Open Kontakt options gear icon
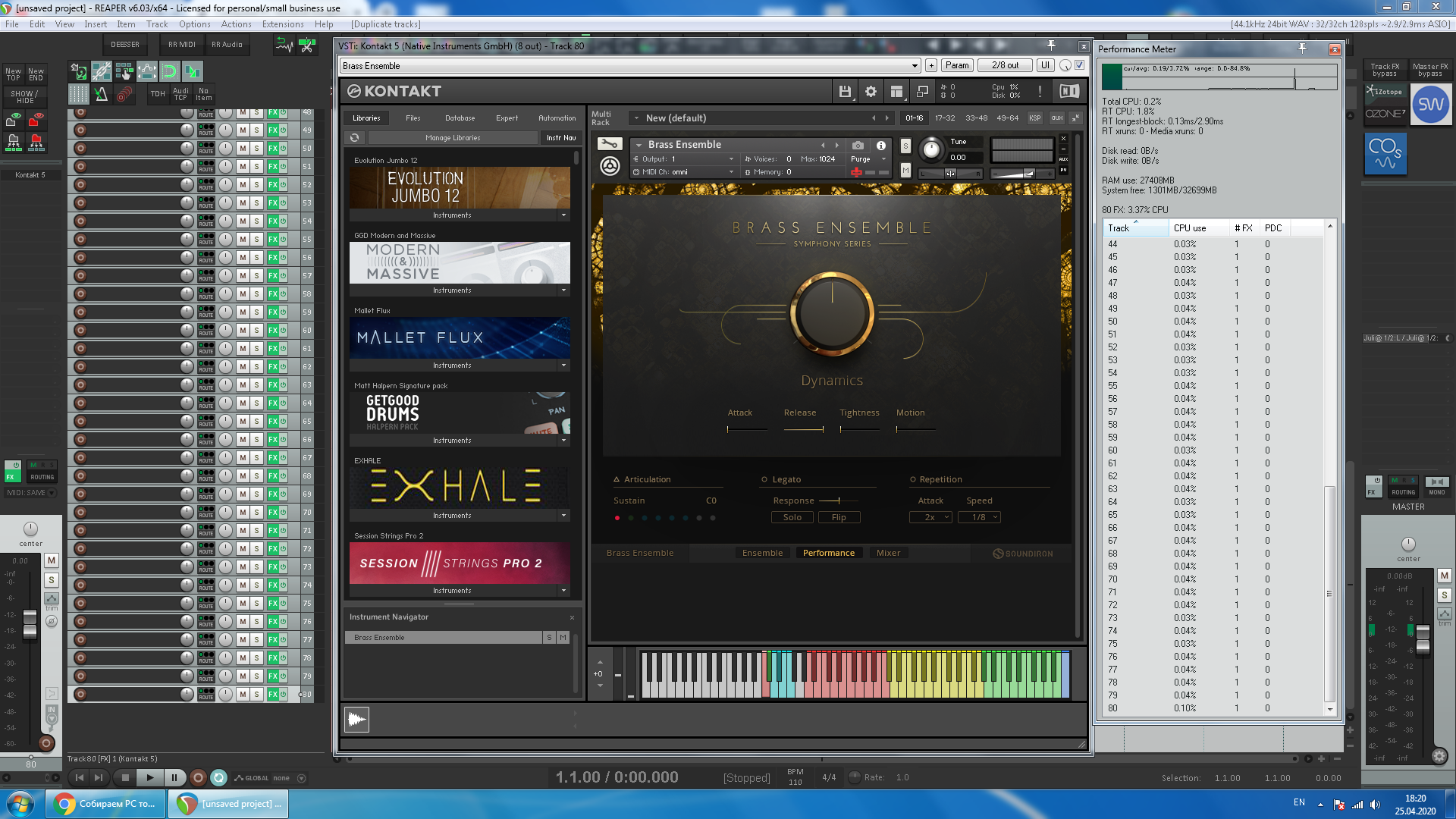The width and height of the screenshot is (1456, 819). 871,92
